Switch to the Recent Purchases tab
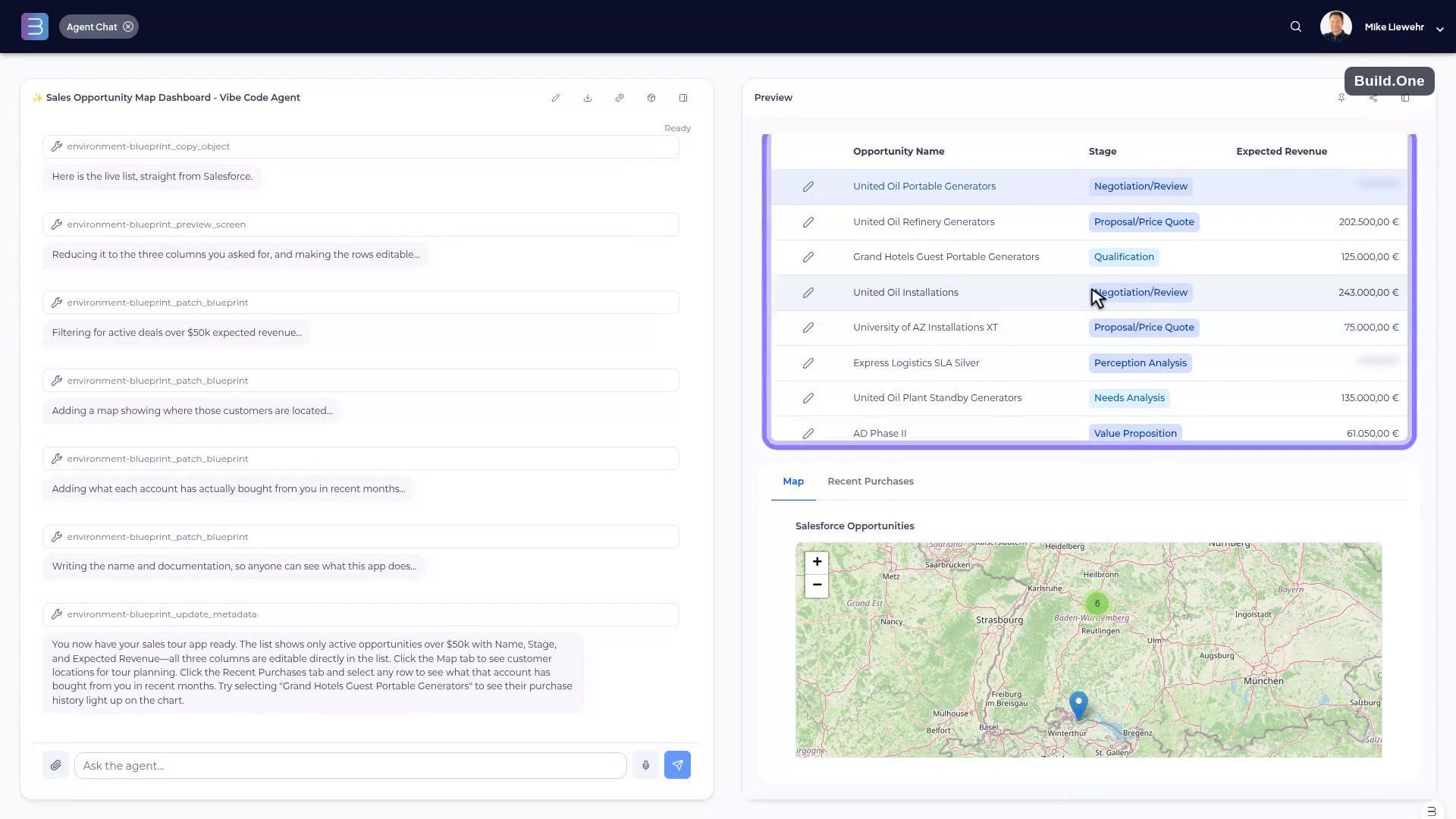The image size is (1456, 819). (871, 482)
